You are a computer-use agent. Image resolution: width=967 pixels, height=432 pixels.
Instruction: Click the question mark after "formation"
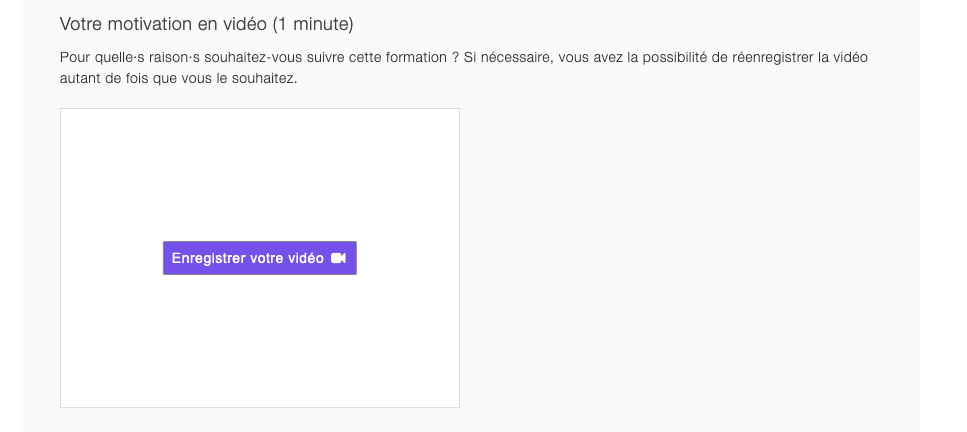pyautogui.click(x=455, y=57)
